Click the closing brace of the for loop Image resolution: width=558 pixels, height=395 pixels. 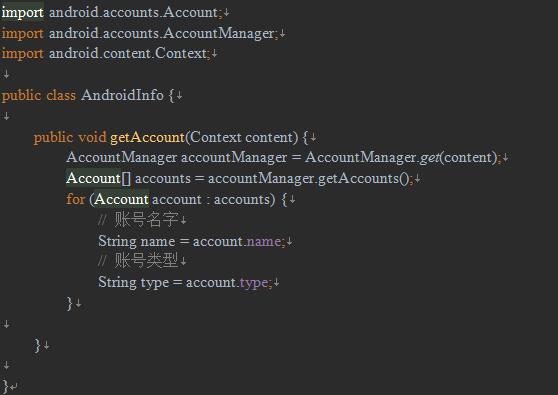point(70,304)
